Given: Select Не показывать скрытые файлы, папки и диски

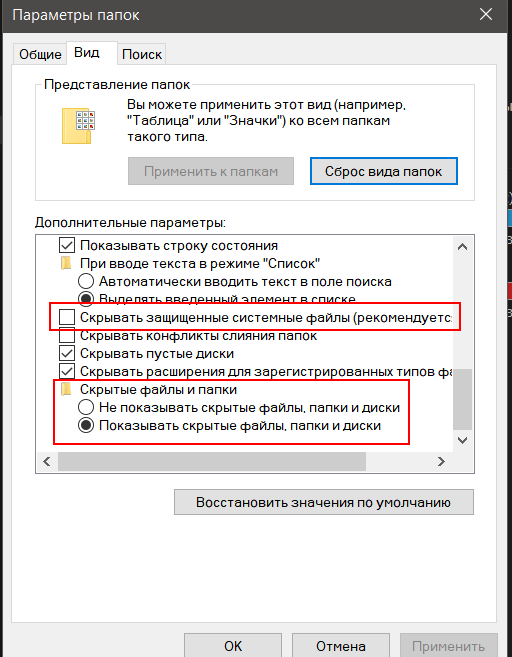Looking at the screenshot, I should (x=86, y=408).
